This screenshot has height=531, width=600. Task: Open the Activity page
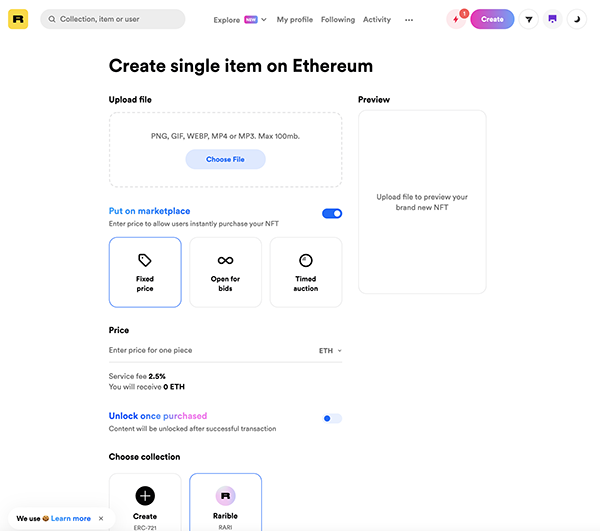pyautogui.click(x=377, y=20)
